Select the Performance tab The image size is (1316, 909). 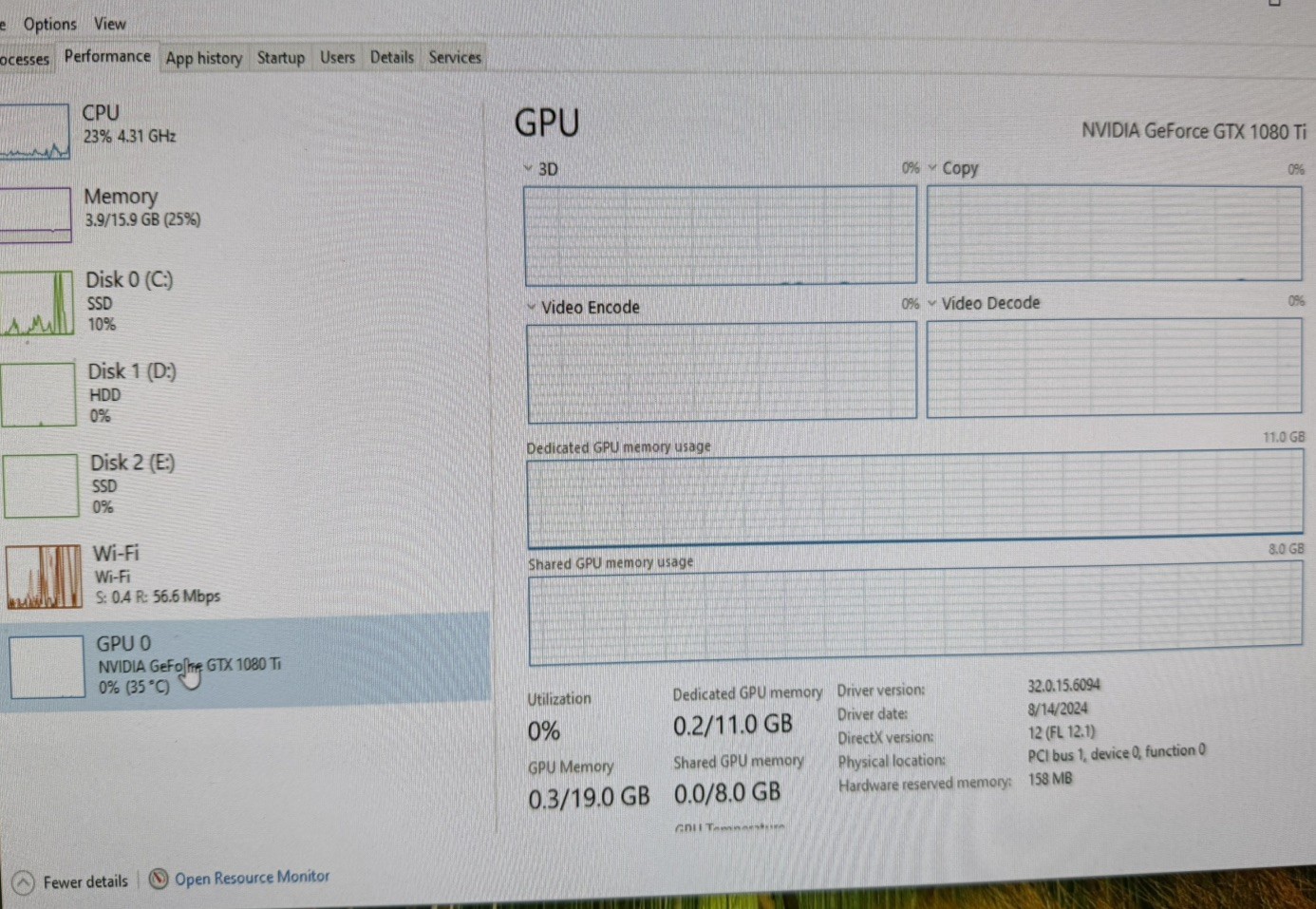(x=107, y=56)
